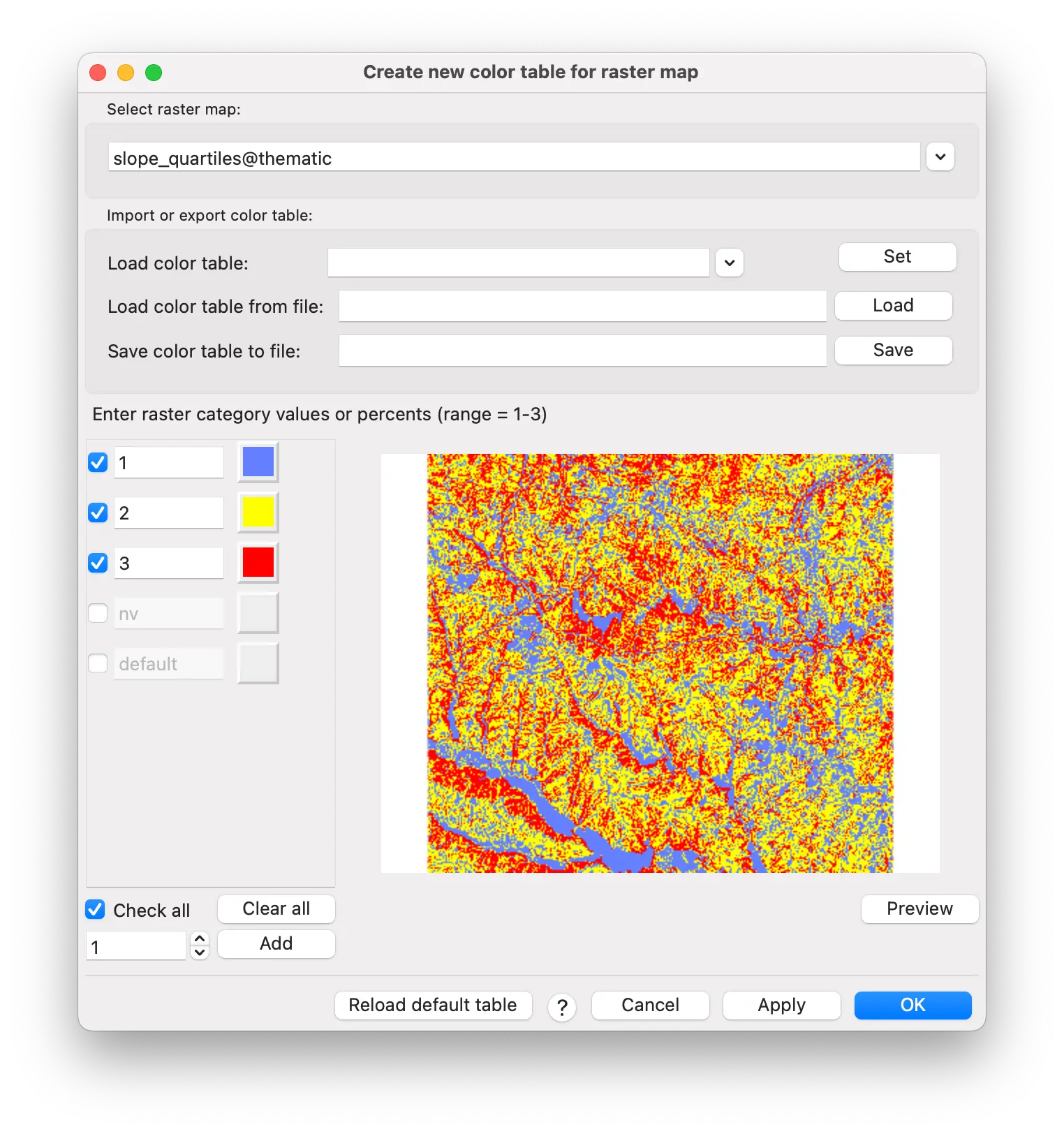Image resolution: width=1064 pixels, height=1134 pixels.
Task: Open the yellow color swatch for category 2
Action: (x=258, y=513)
